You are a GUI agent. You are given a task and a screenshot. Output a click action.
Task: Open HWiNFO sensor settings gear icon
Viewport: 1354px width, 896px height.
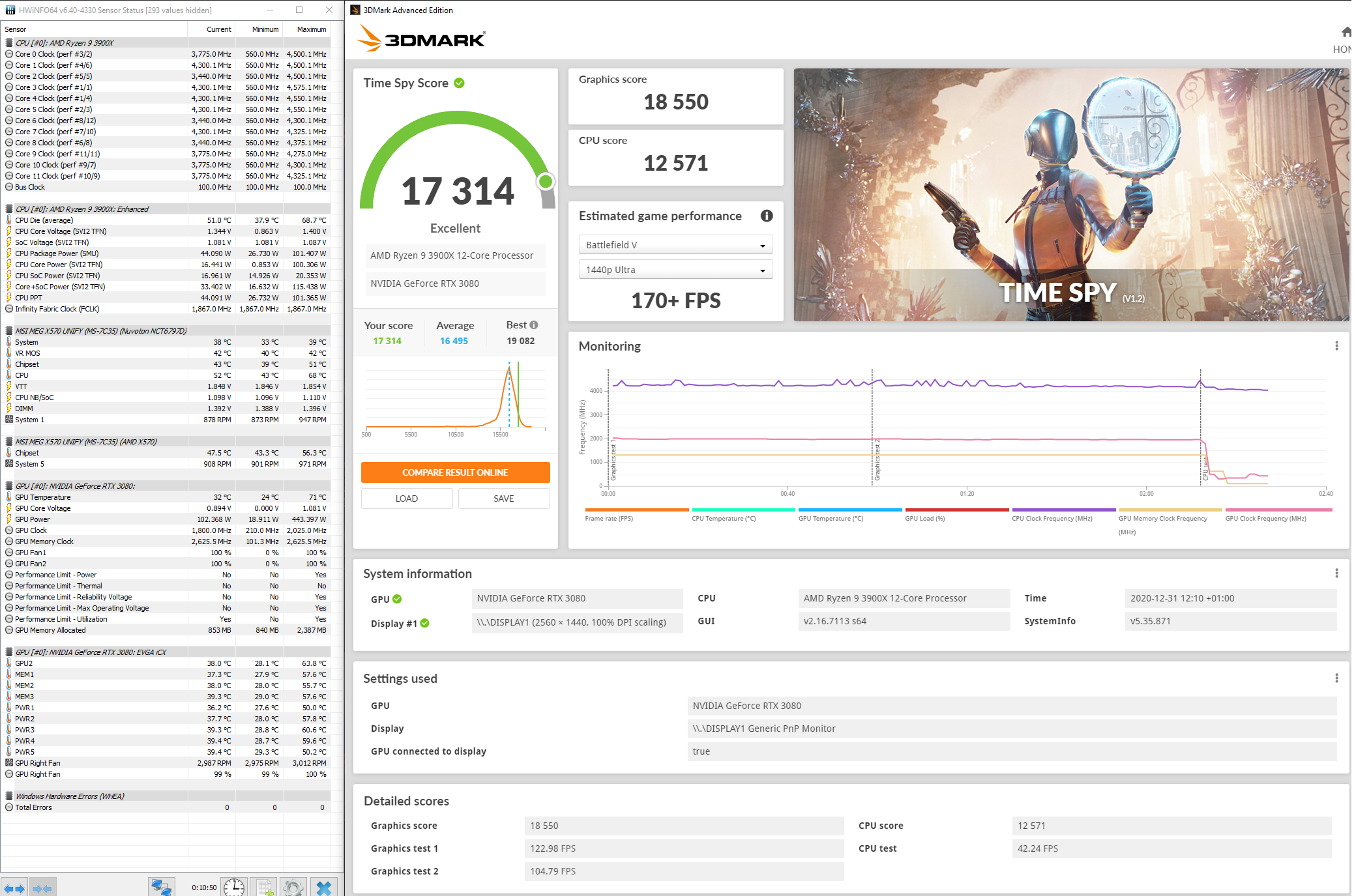(x=293, y=887)
